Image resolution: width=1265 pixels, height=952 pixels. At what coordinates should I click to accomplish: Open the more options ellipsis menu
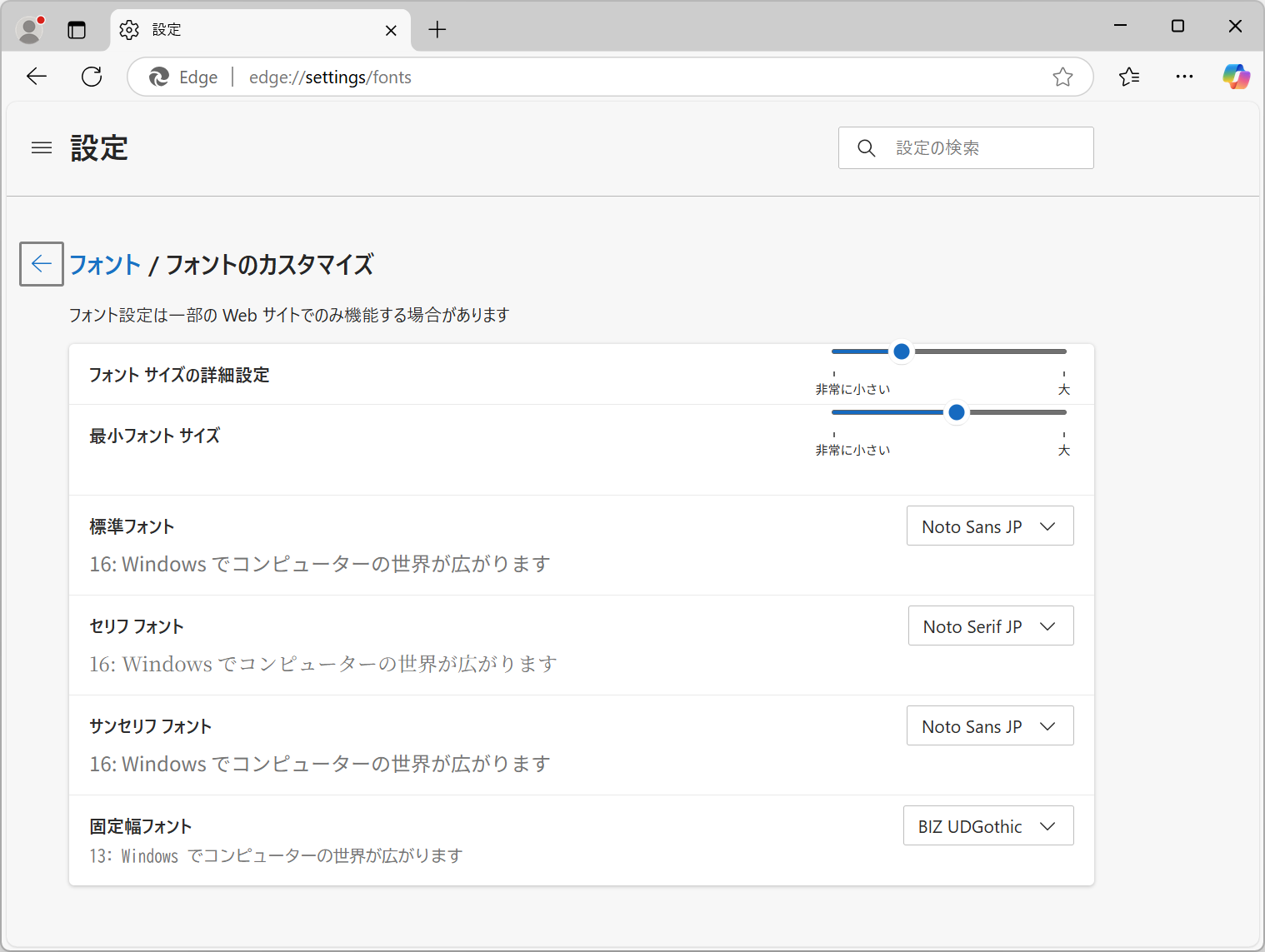point(1184,76)
